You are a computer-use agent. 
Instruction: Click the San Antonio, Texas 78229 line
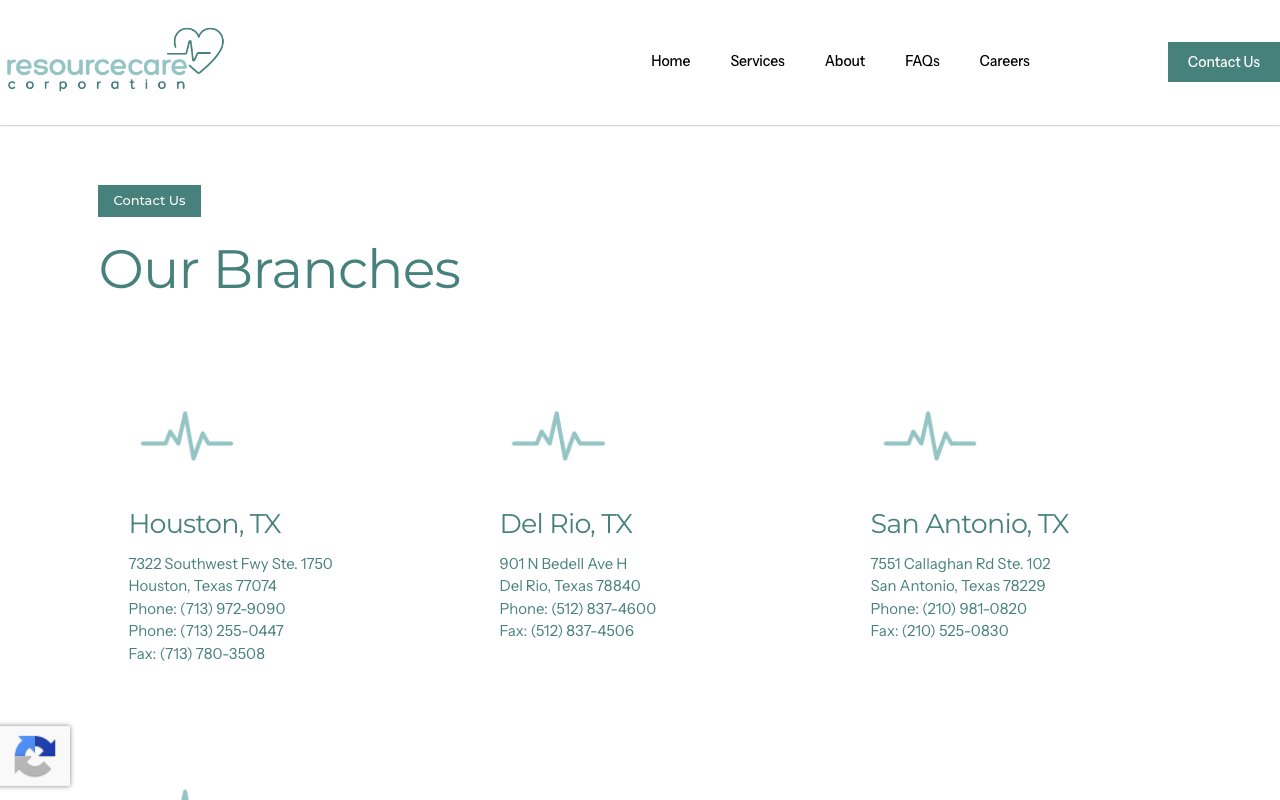point(958,586)
